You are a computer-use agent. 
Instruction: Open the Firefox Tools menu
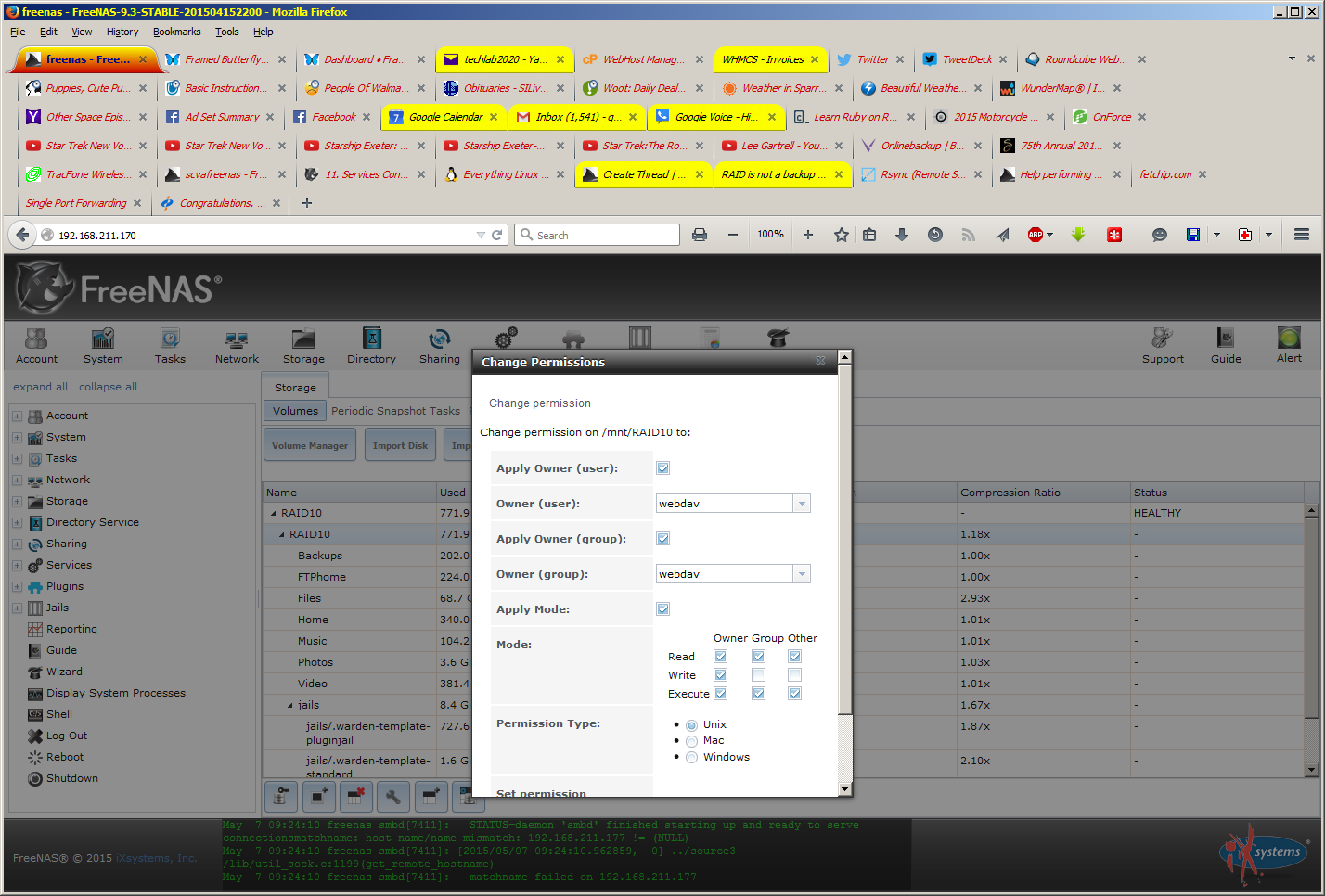point(227,32)
